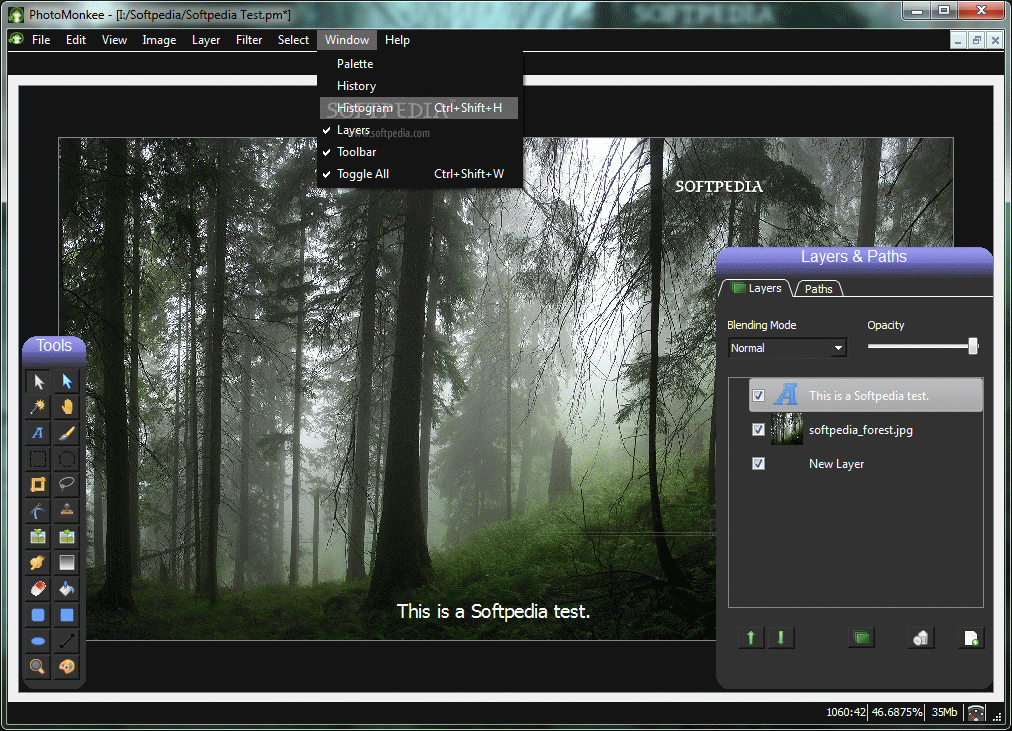
Task: Select the text tool with letter A
Action: point(38,433)
